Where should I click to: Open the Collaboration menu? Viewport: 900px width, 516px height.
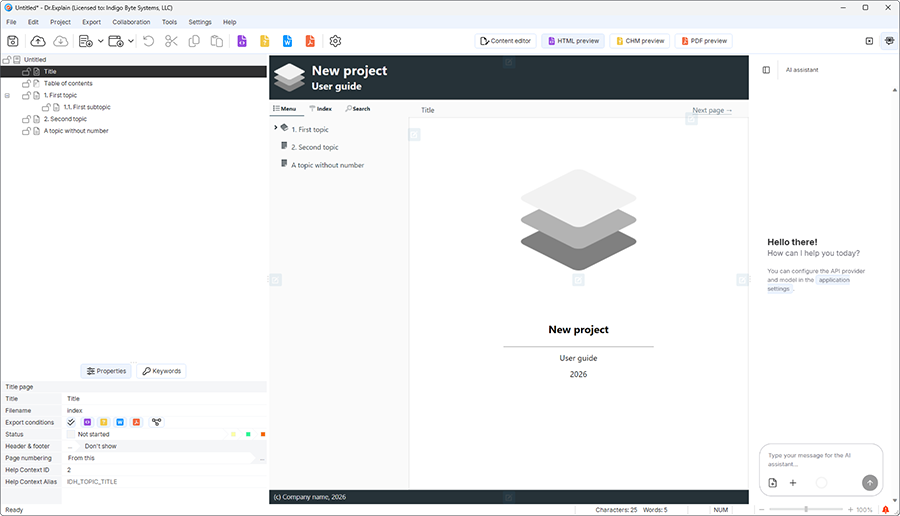[131, 22]
